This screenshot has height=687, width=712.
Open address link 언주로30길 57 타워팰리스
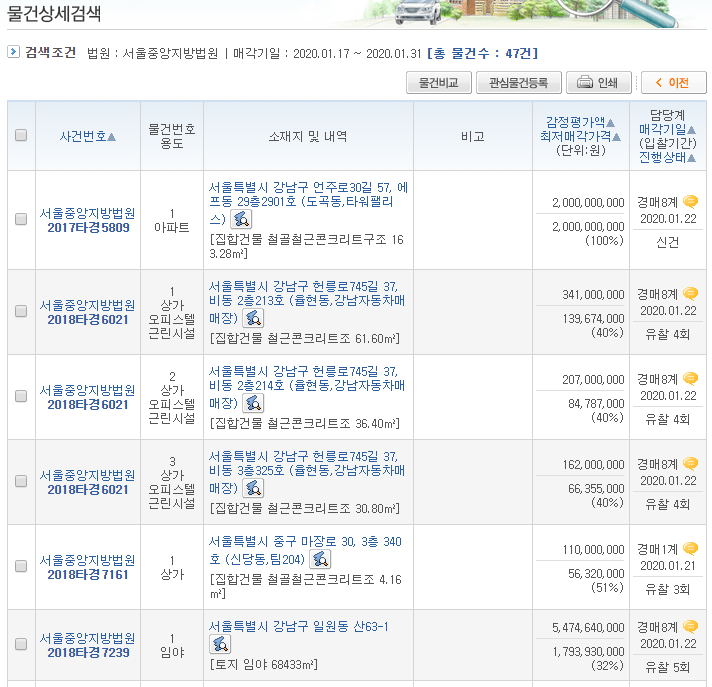(x=308, y=202)
